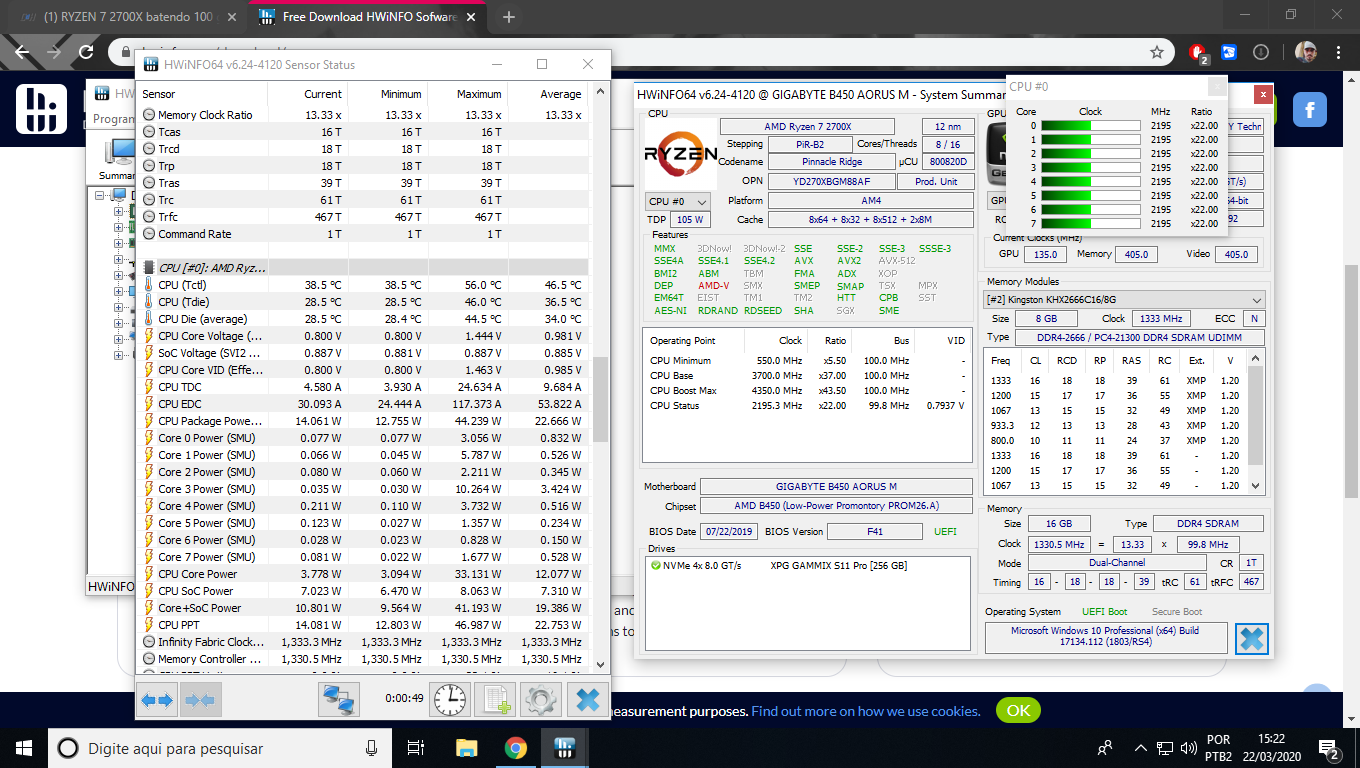Click the red shield extension icon in Chrome
The image size is (1360, 768).
coord(1199,52)
